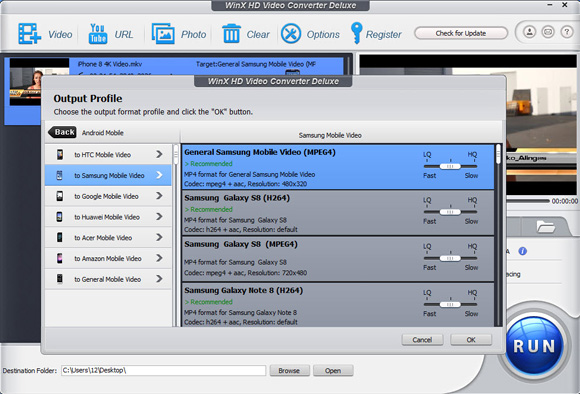580x394 pixels.
Task: Adjust Galaxy S8 (MPEG4) quality slider
Action: [450, 258]
